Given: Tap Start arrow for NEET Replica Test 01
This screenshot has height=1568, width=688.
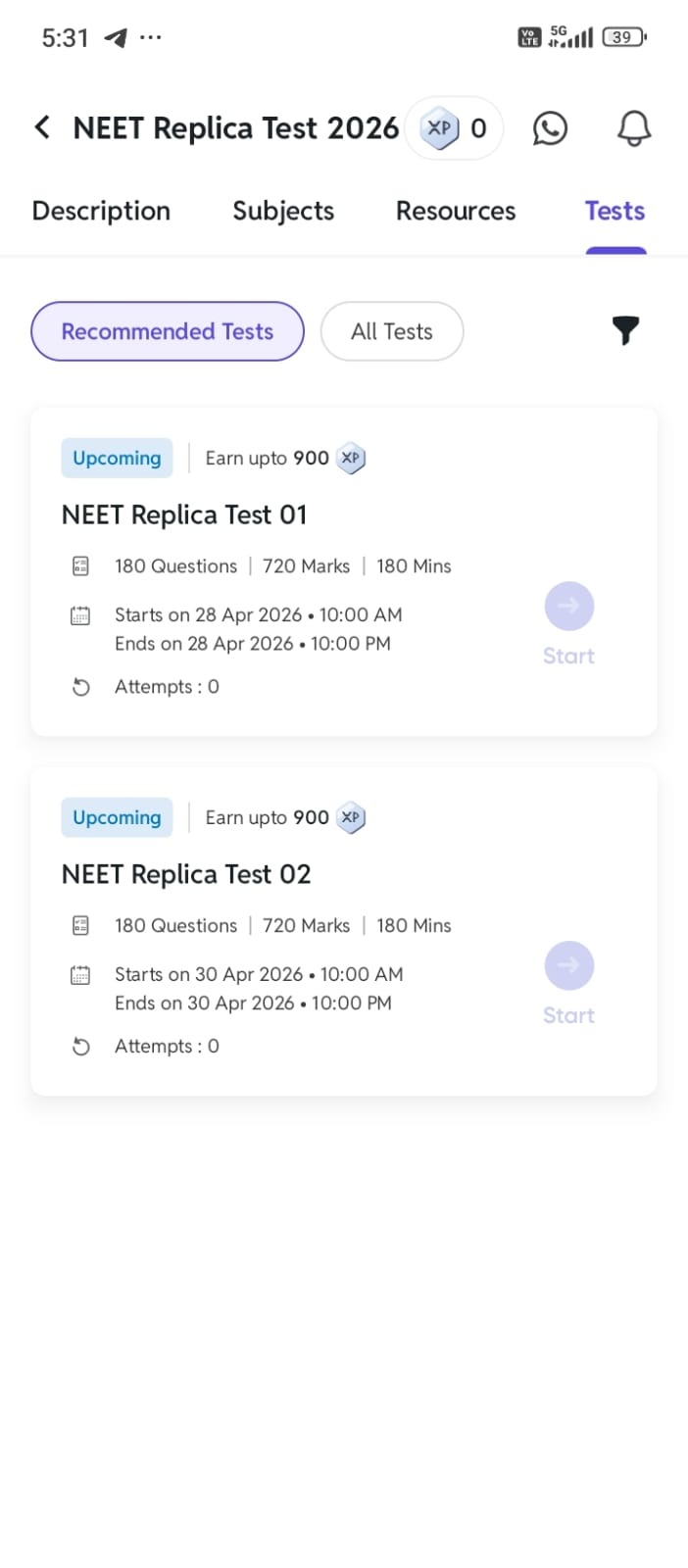Looking at the screenshot, I should pos(569,607).
